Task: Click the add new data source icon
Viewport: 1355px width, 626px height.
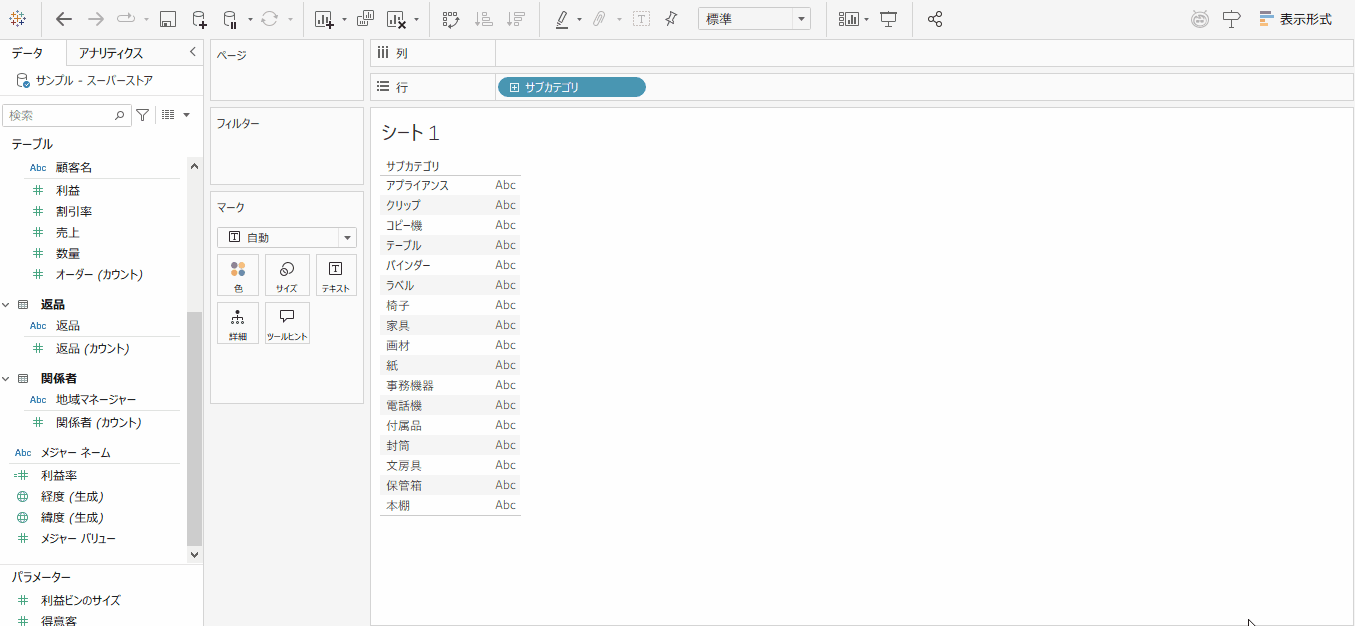Action: point(199,19)
